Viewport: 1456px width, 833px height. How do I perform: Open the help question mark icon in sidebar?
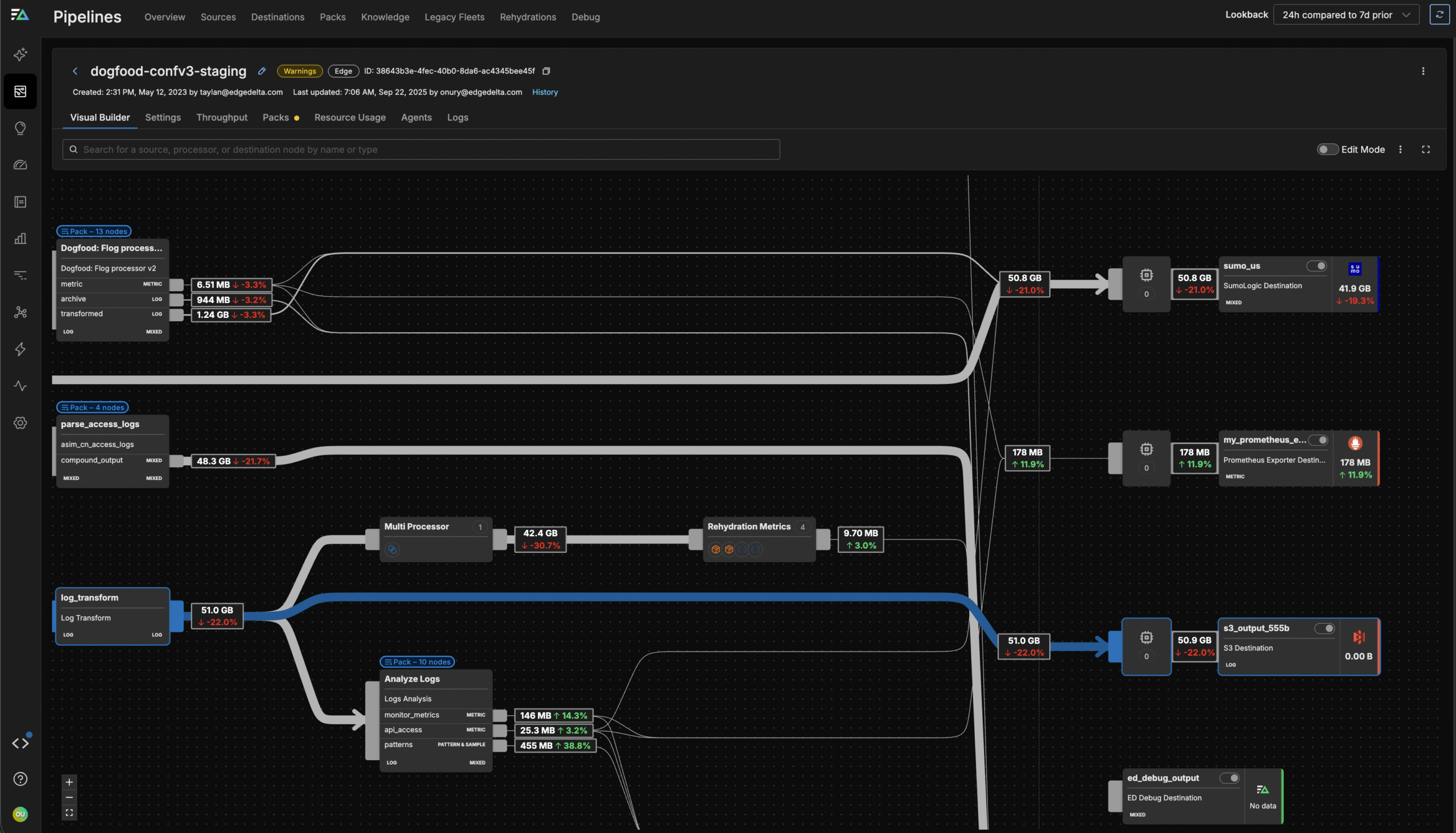(20, 779)
